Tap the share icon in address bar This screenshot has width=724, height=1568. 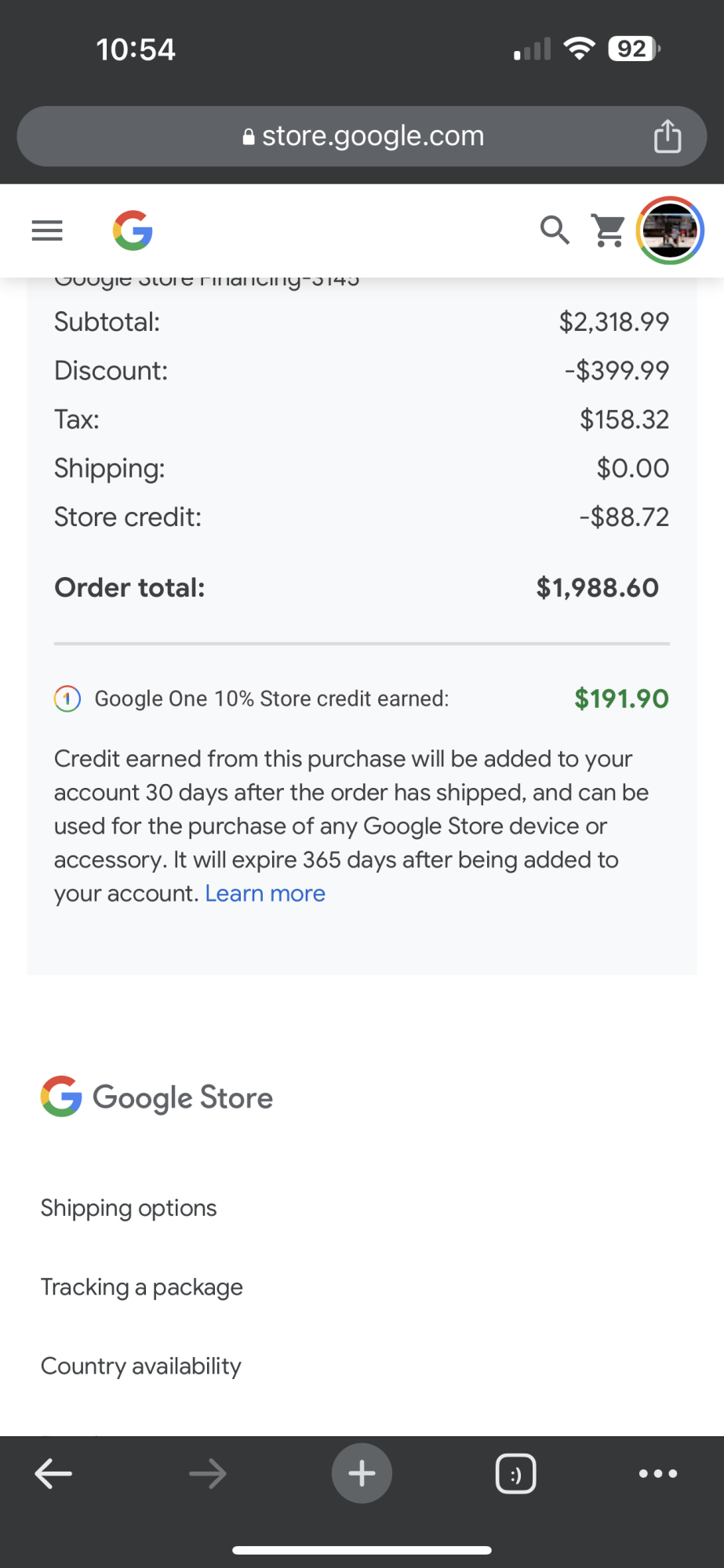[668, 136]
